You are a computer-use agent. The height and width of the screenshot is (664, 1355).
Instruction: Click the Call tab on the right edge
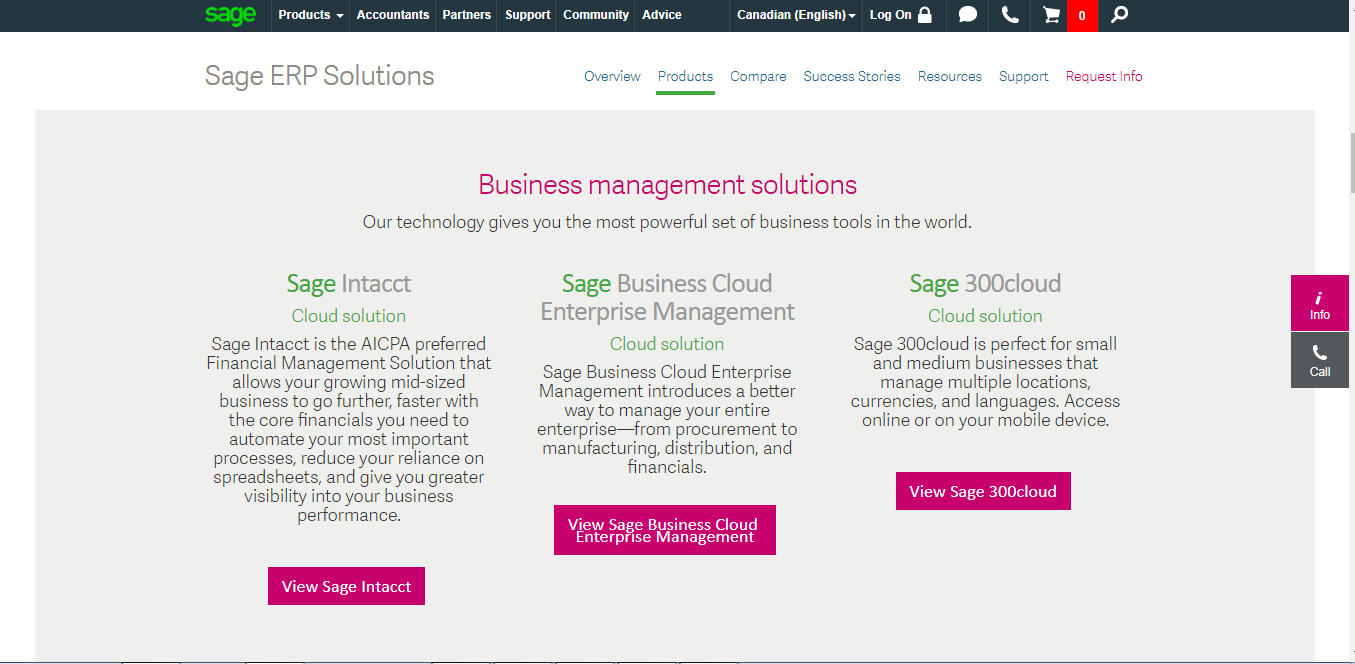[1319, 359]
